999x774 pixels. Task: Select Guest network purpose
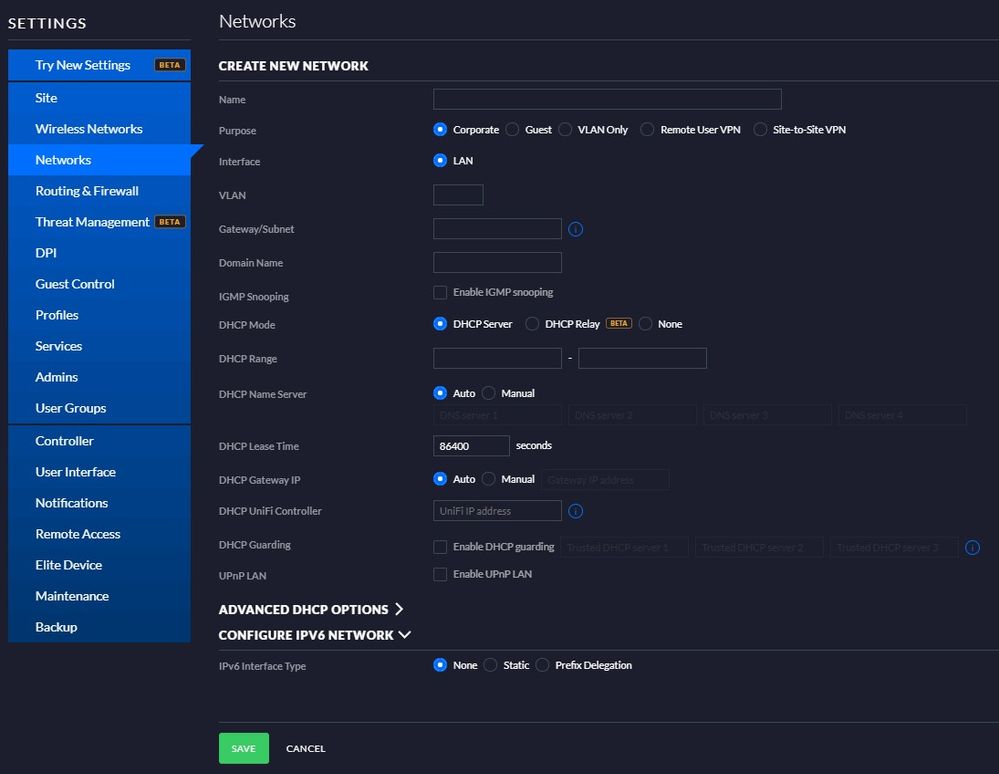pyautogui.click(x=513, y=130)
